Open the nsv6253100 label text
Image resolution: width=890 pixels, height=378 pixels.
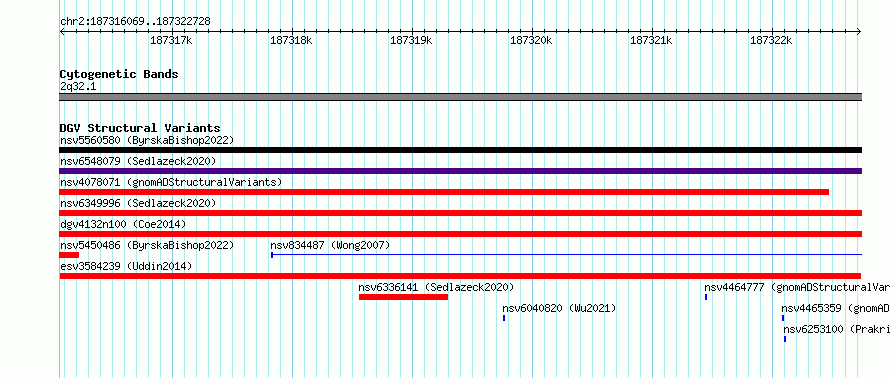coord(837,329)
